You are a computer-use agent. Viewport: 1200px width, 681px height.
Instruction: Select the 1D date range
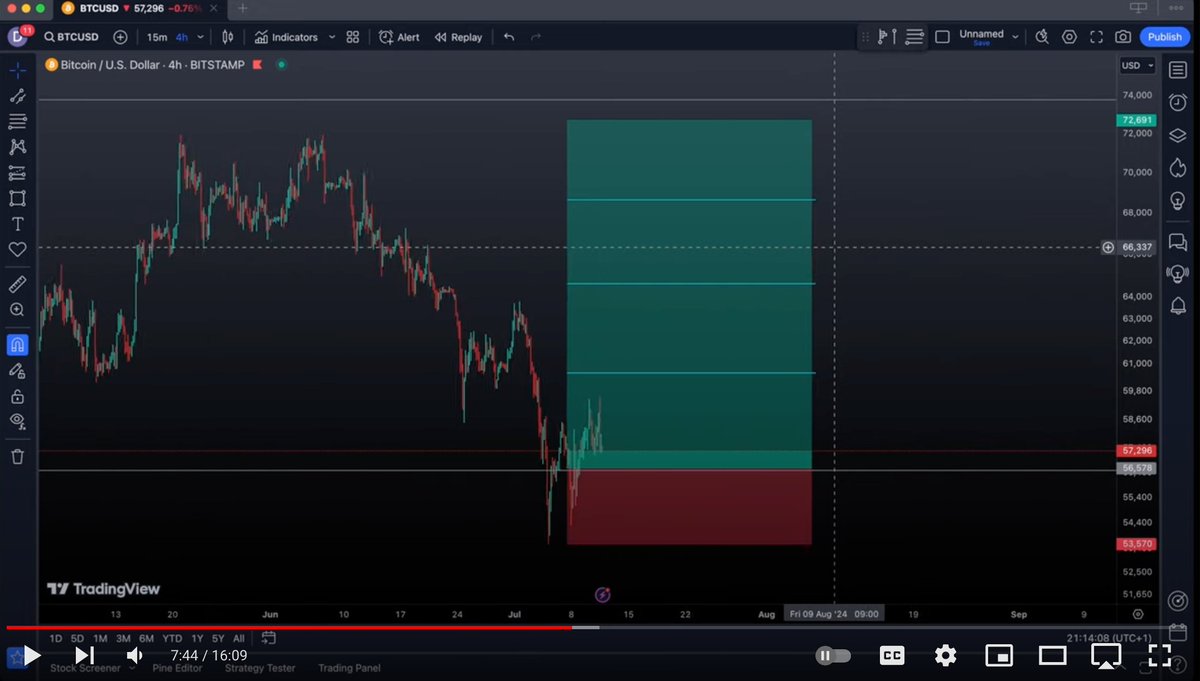(56, 638)
